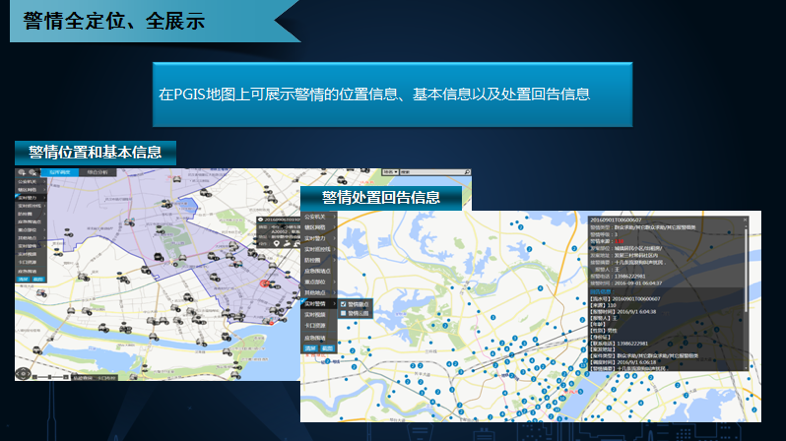Close the alert detail info popup
The width and height of the screenshot is (786, 441).
[x=745, y=220]
